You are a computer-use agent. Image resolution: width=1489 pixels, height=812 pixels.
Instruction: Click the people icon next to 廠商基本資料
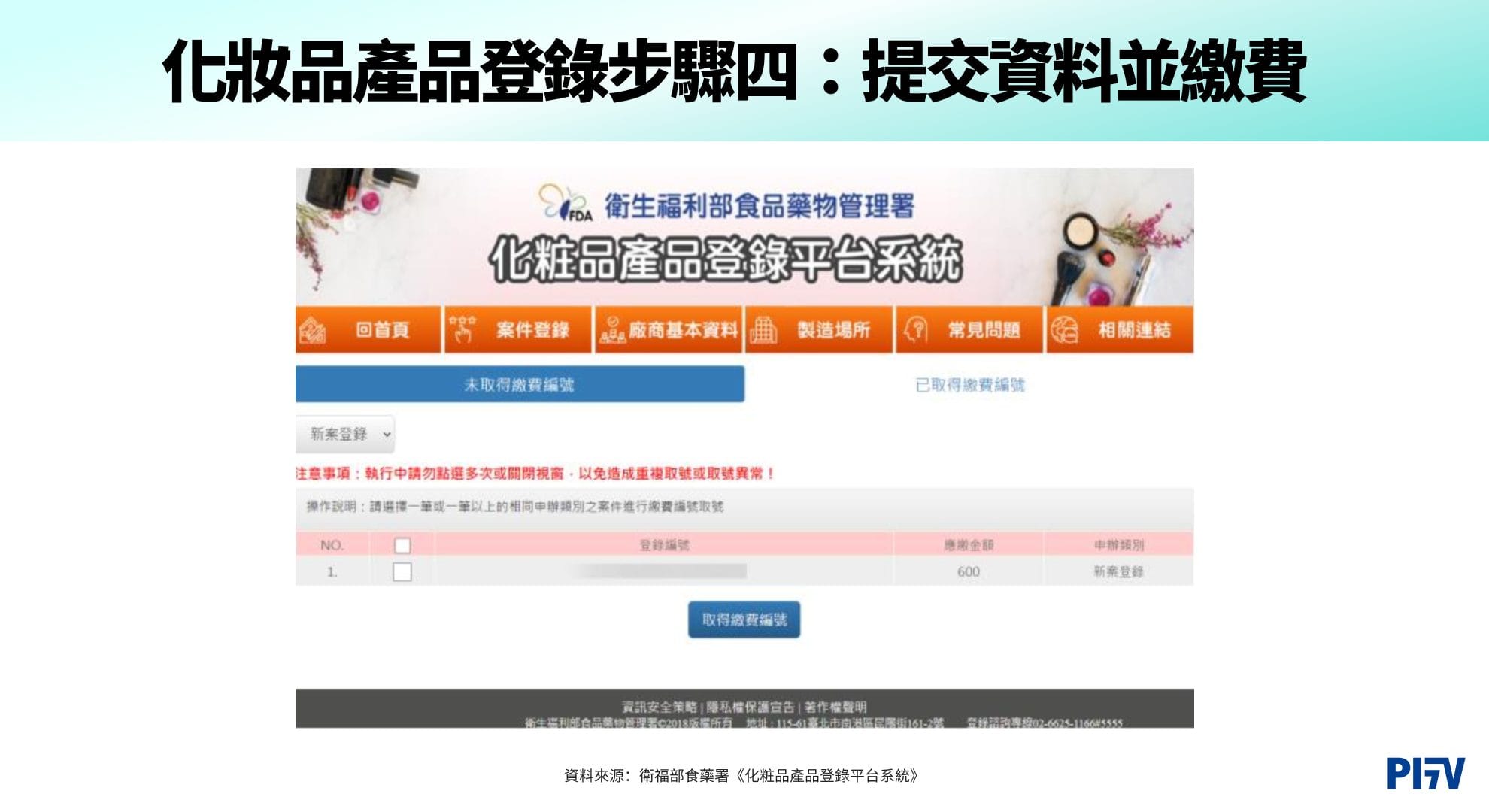coord(612,329)
